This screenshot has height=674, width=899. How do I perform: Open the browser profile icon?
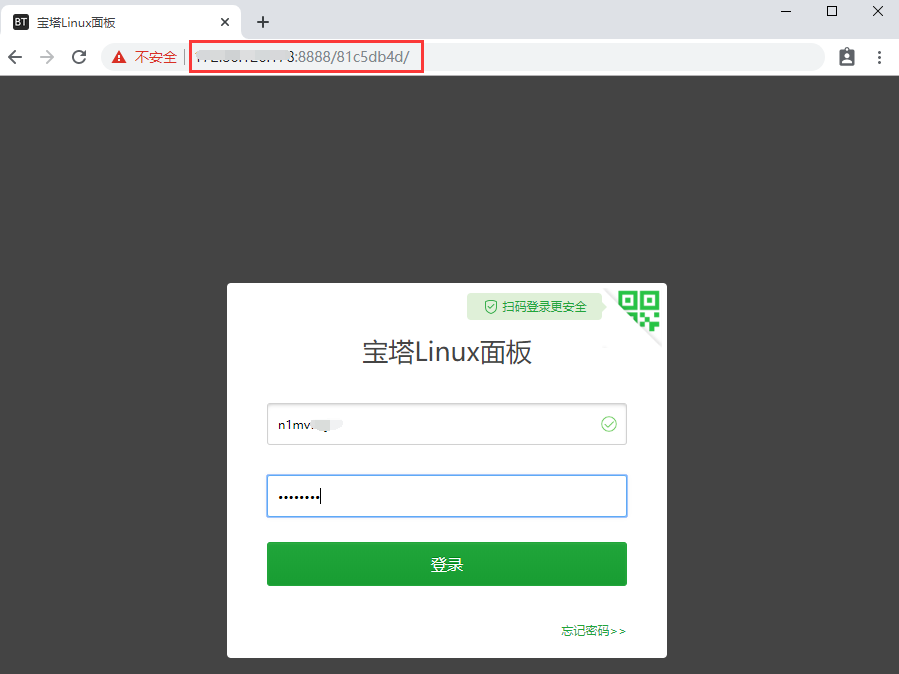(847, 57)
